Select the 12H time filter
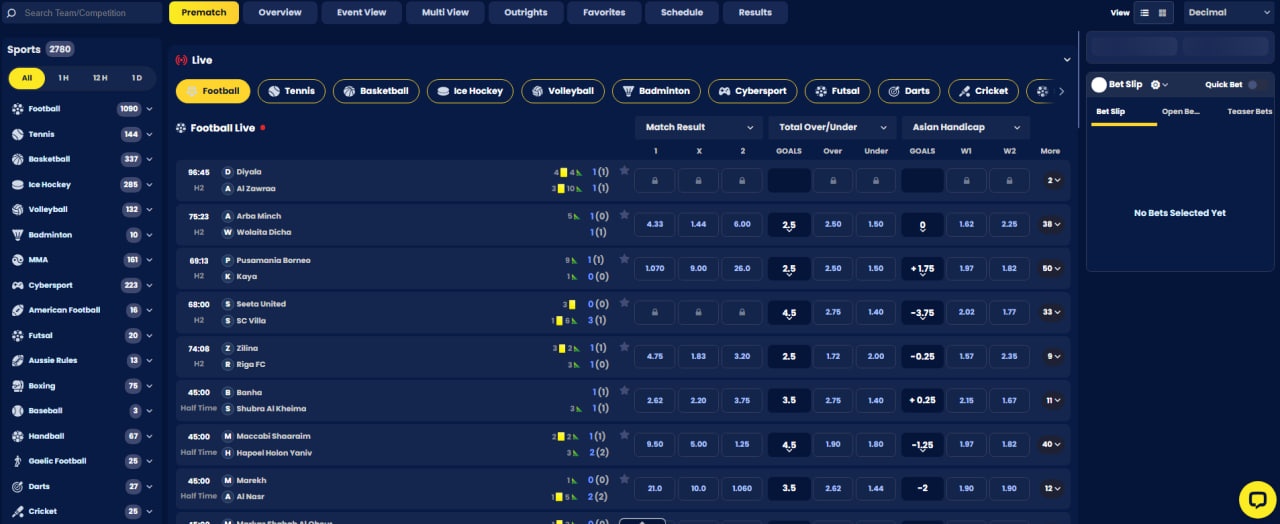The image size is (1280, 524). pos(100,78)
